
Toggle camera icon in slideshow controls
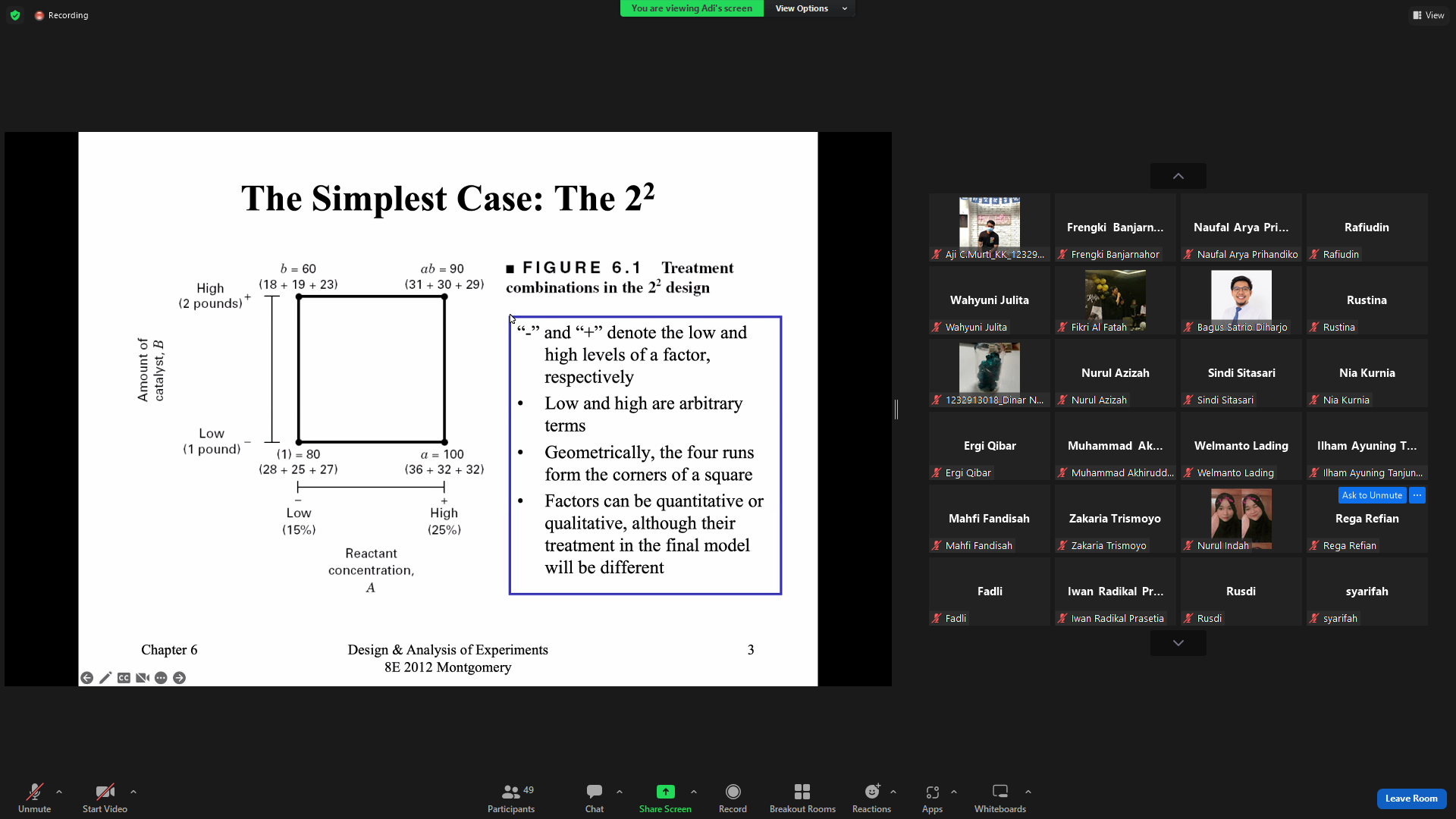click(x=143, y=678)
